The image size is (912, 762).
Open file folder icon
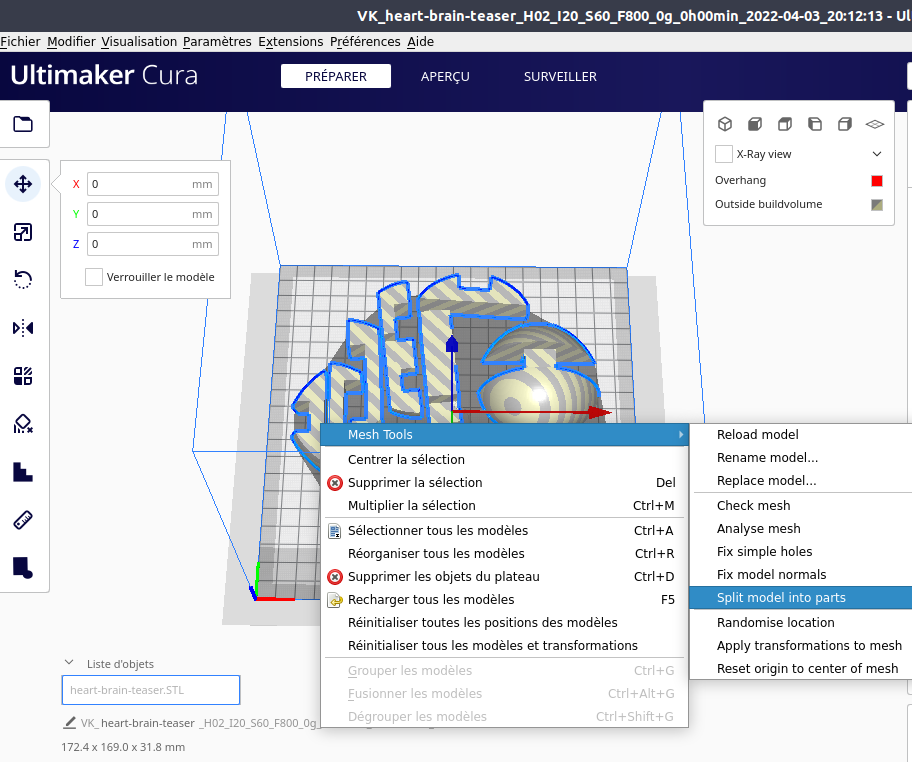point(23,124)
